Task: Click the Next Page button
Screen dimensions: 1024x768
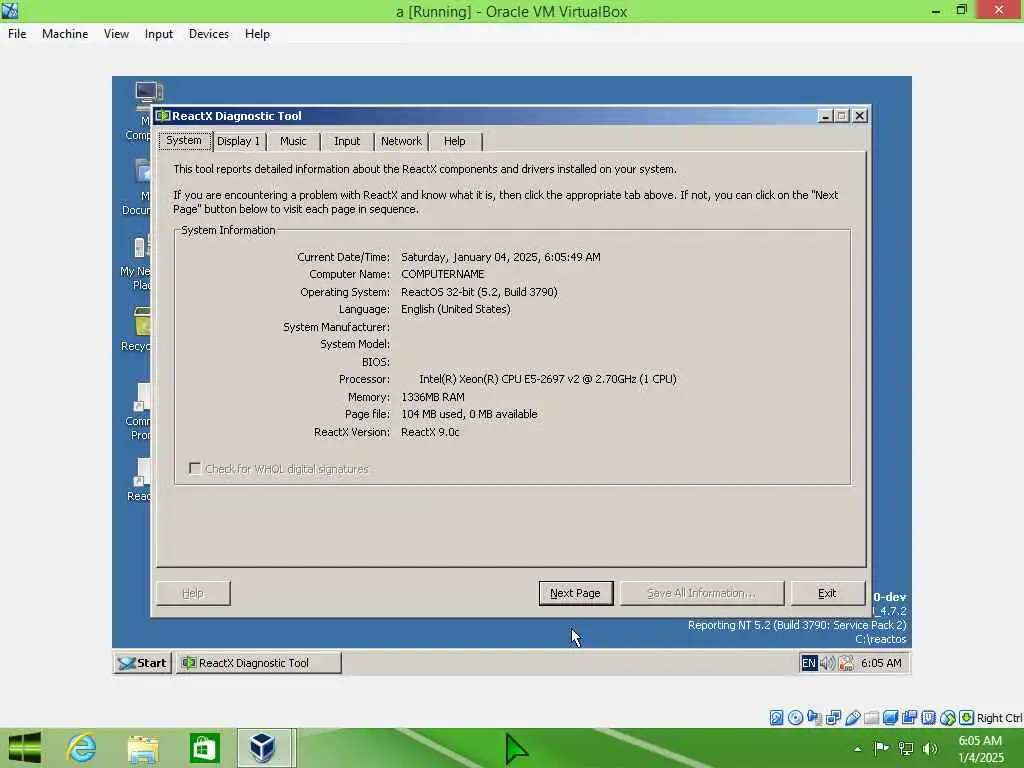Action: (x=575, y=593)
